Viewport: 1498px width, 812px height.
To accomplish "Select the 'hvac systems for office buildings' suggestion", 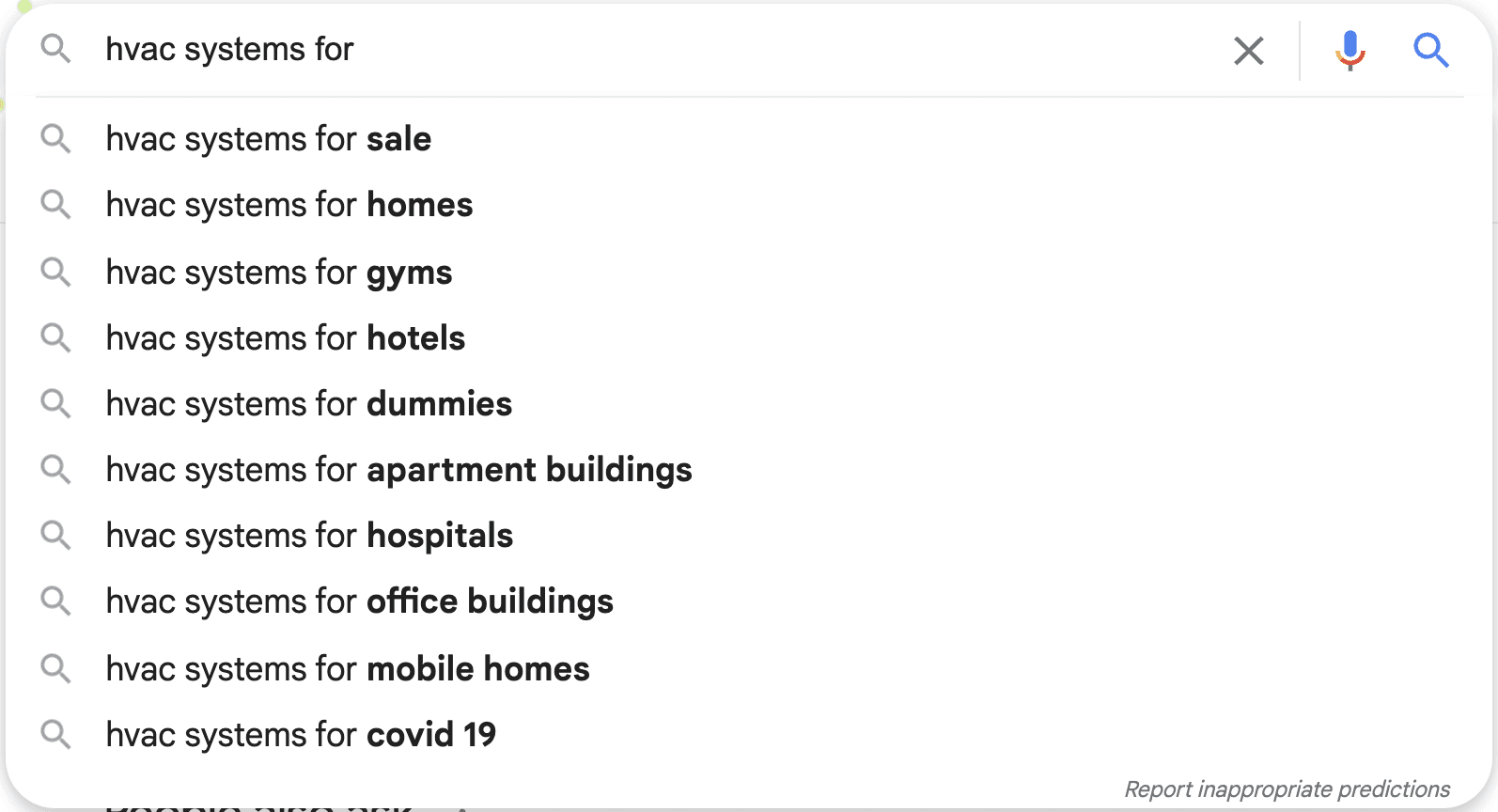I will coord(359,601).
